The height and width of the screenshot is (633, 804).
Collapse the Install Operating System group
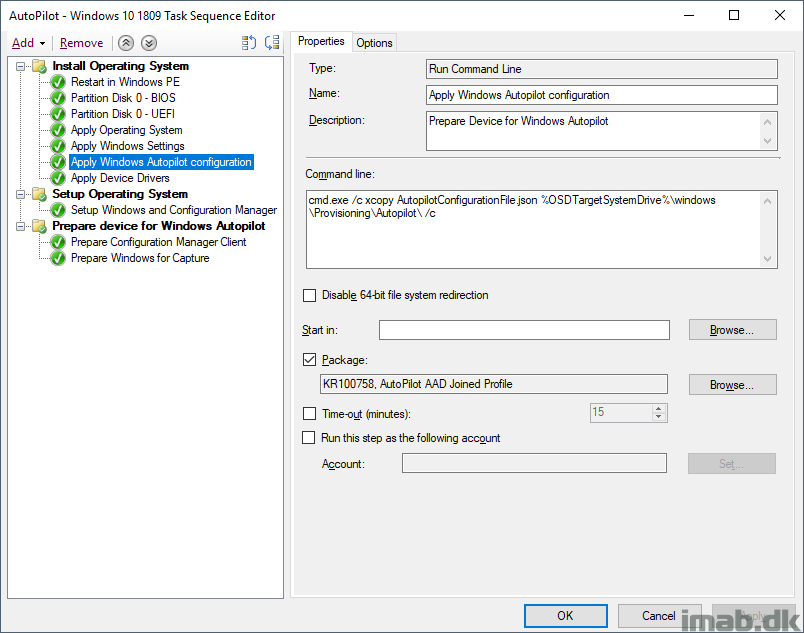coord(21,66)
